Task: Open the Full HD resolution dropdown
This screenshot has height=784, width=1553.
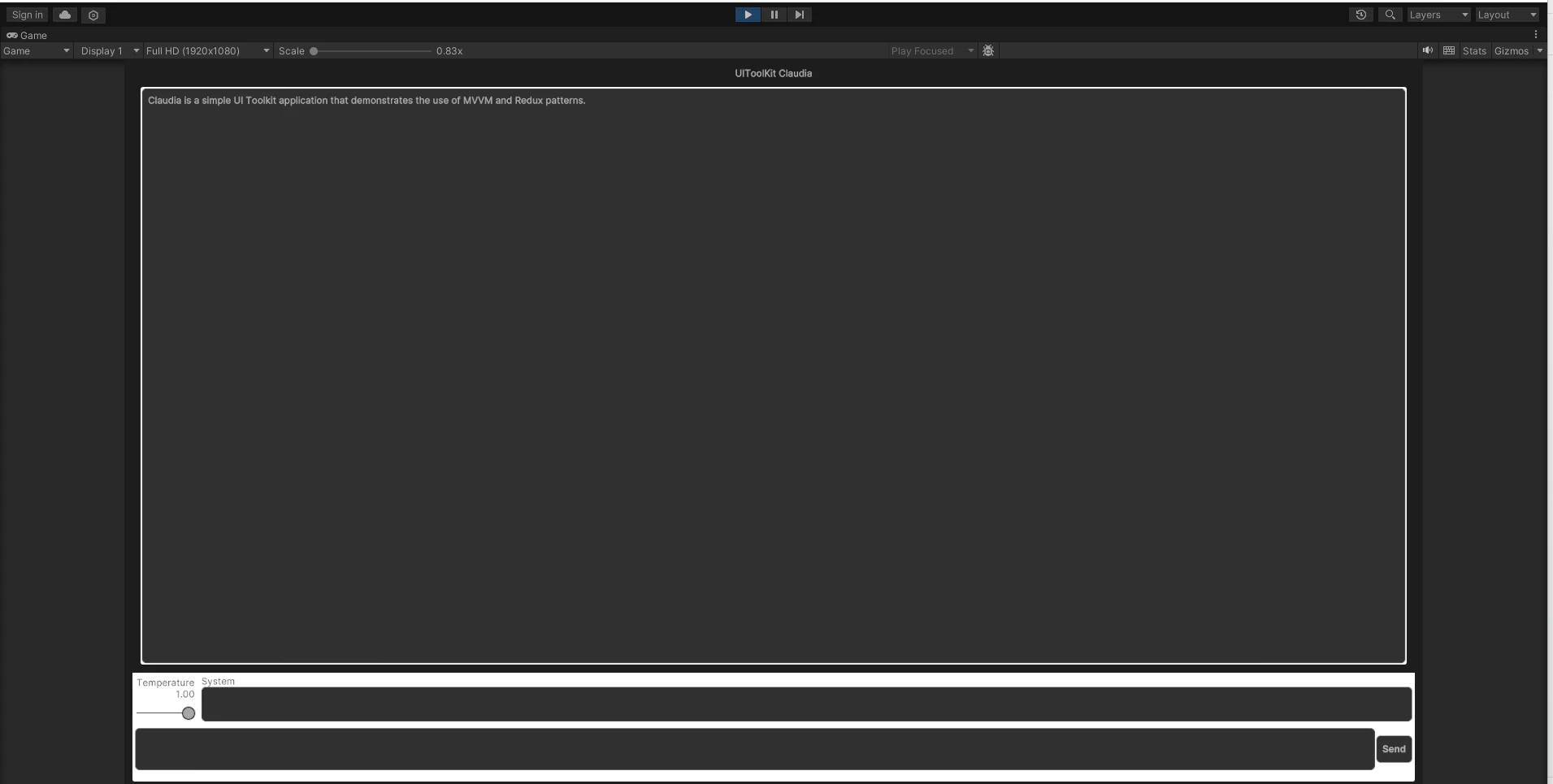Action: click(x=207, y=50)
